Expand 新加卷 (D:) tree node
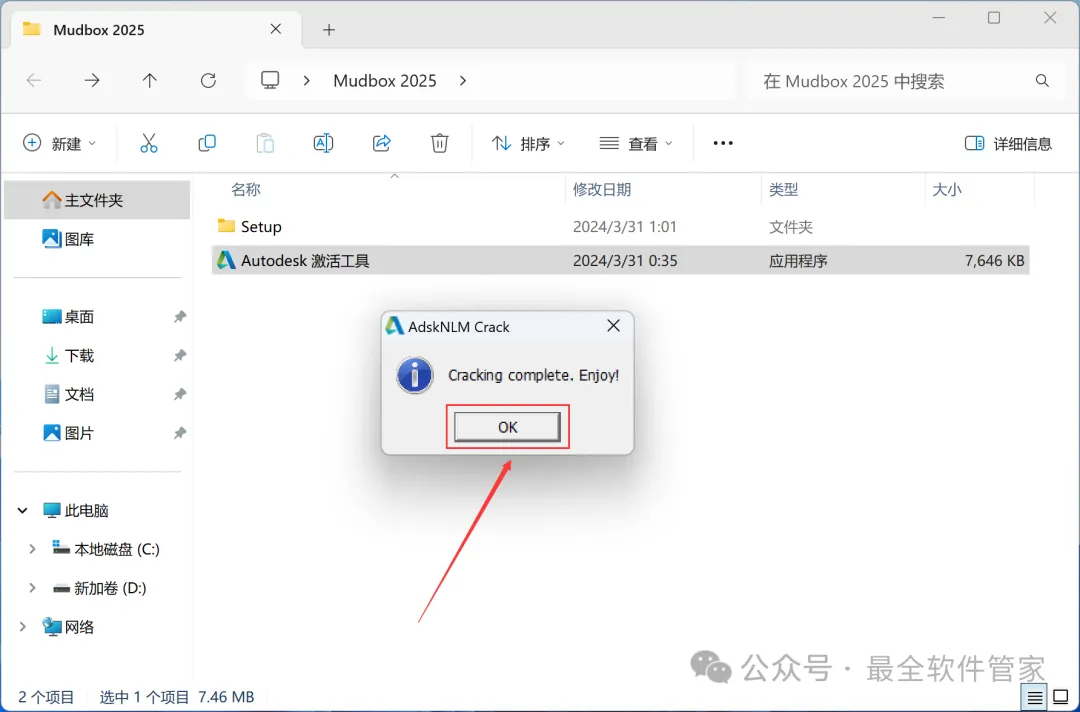Viewport: 1080px width, 712px height. (x=32, y=588)
